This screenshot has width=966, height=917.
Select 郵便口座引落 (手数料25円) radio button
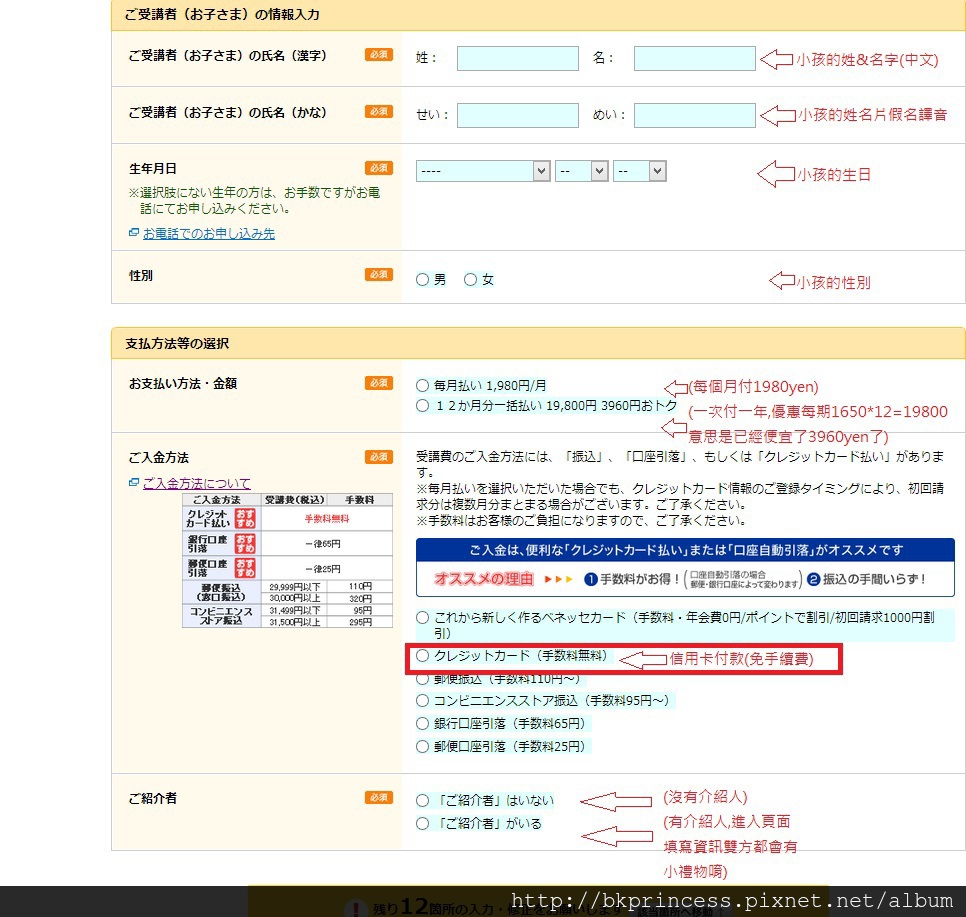coord(422,747)
